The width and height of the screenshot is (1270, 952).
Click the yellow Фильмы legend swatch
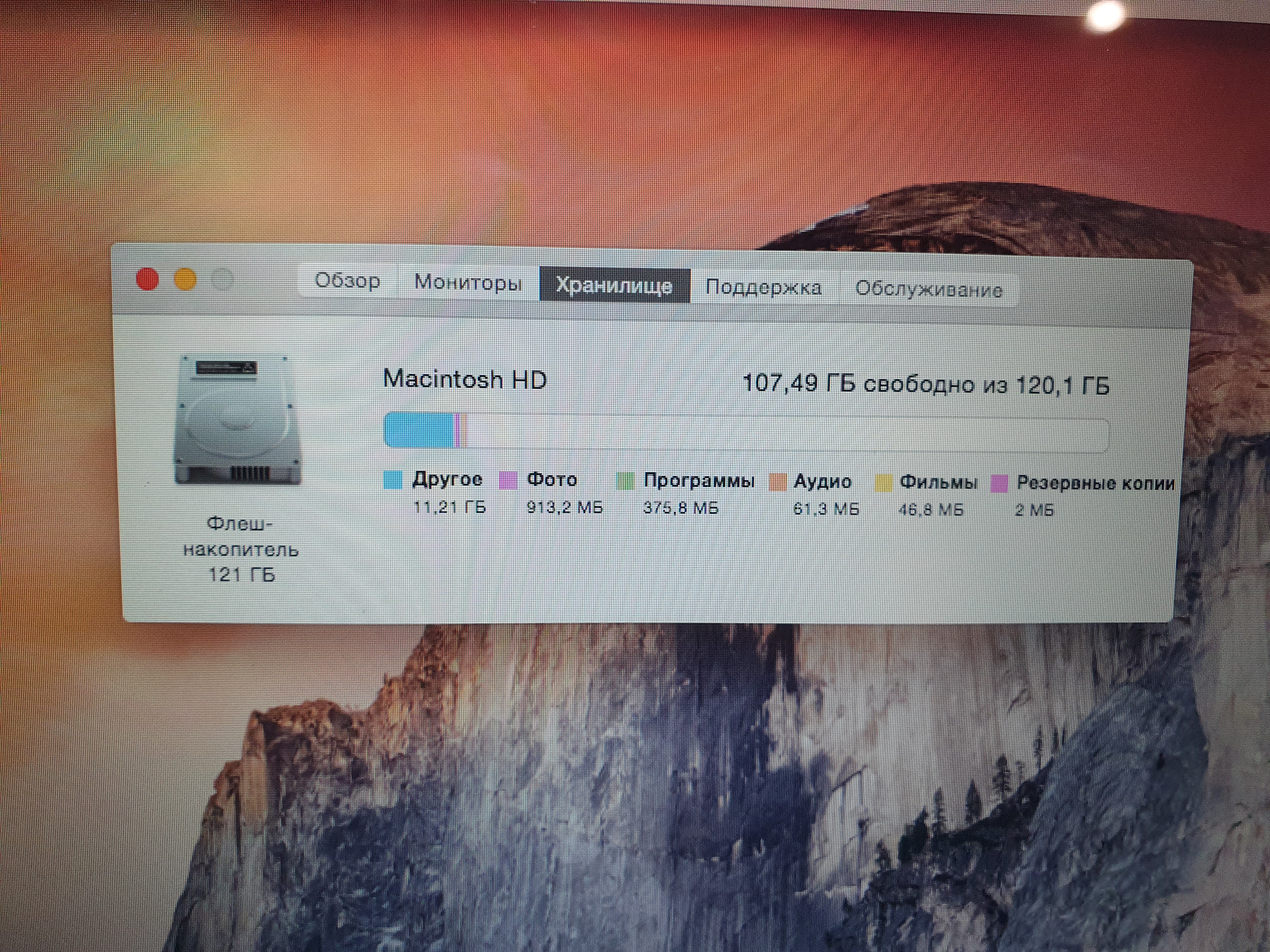pyautogui.click(x=884, y=483)
